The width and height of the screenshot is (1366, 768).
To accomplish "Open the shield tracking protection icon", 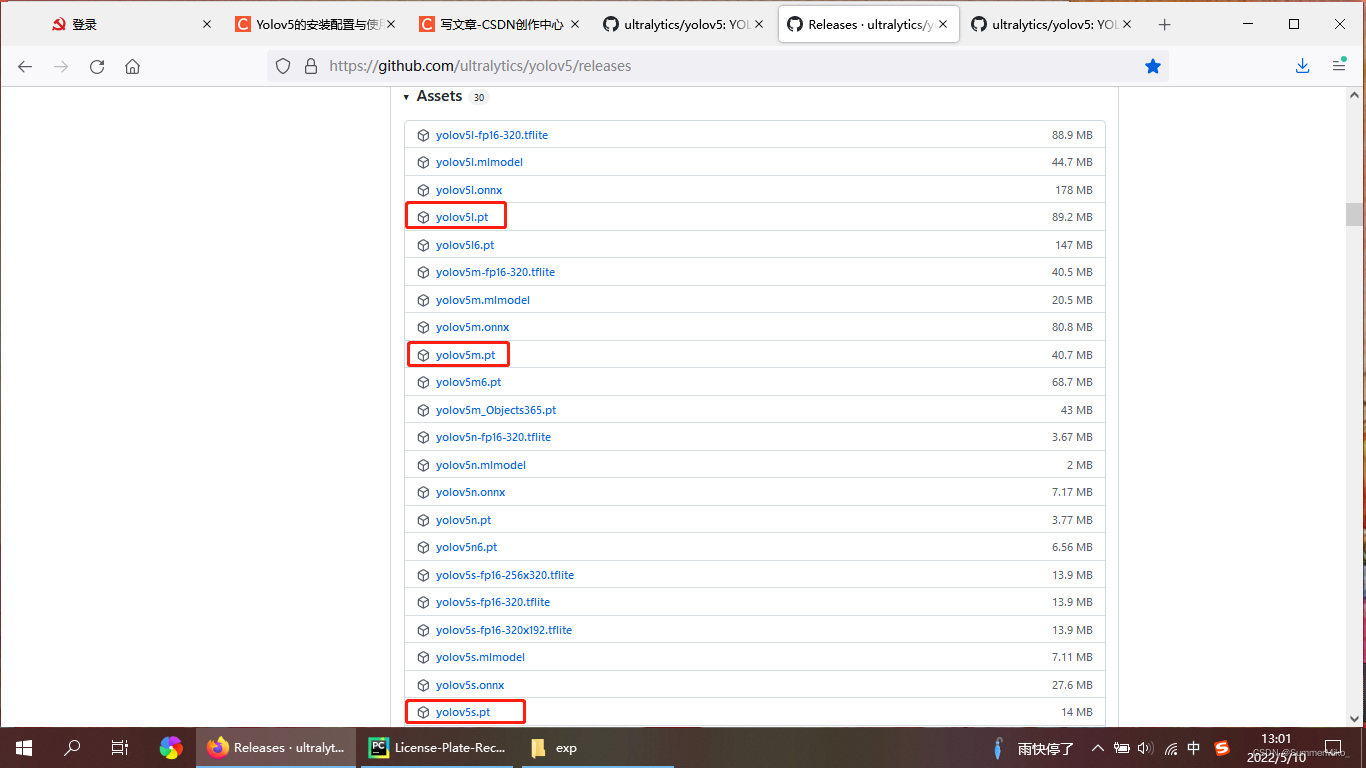I will [x=283, y=66].
